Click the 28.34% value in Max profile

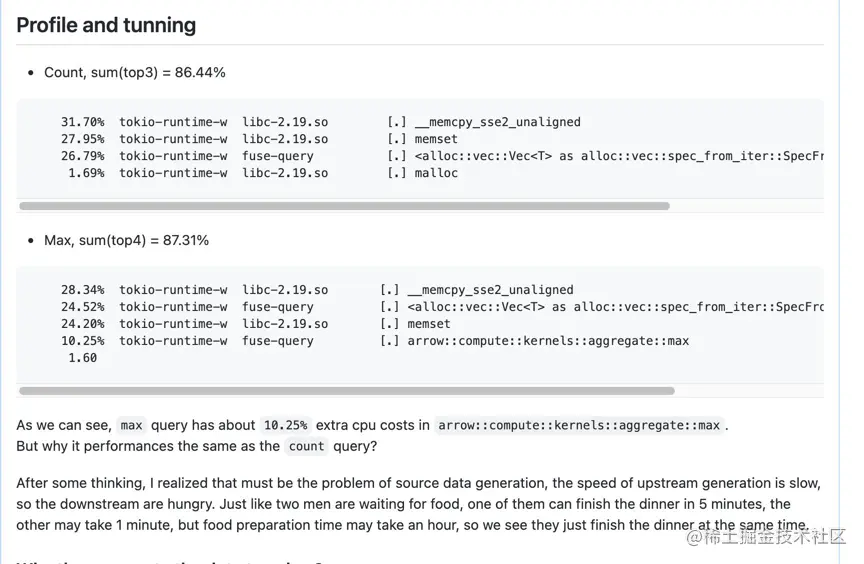(x=83, y=290)
